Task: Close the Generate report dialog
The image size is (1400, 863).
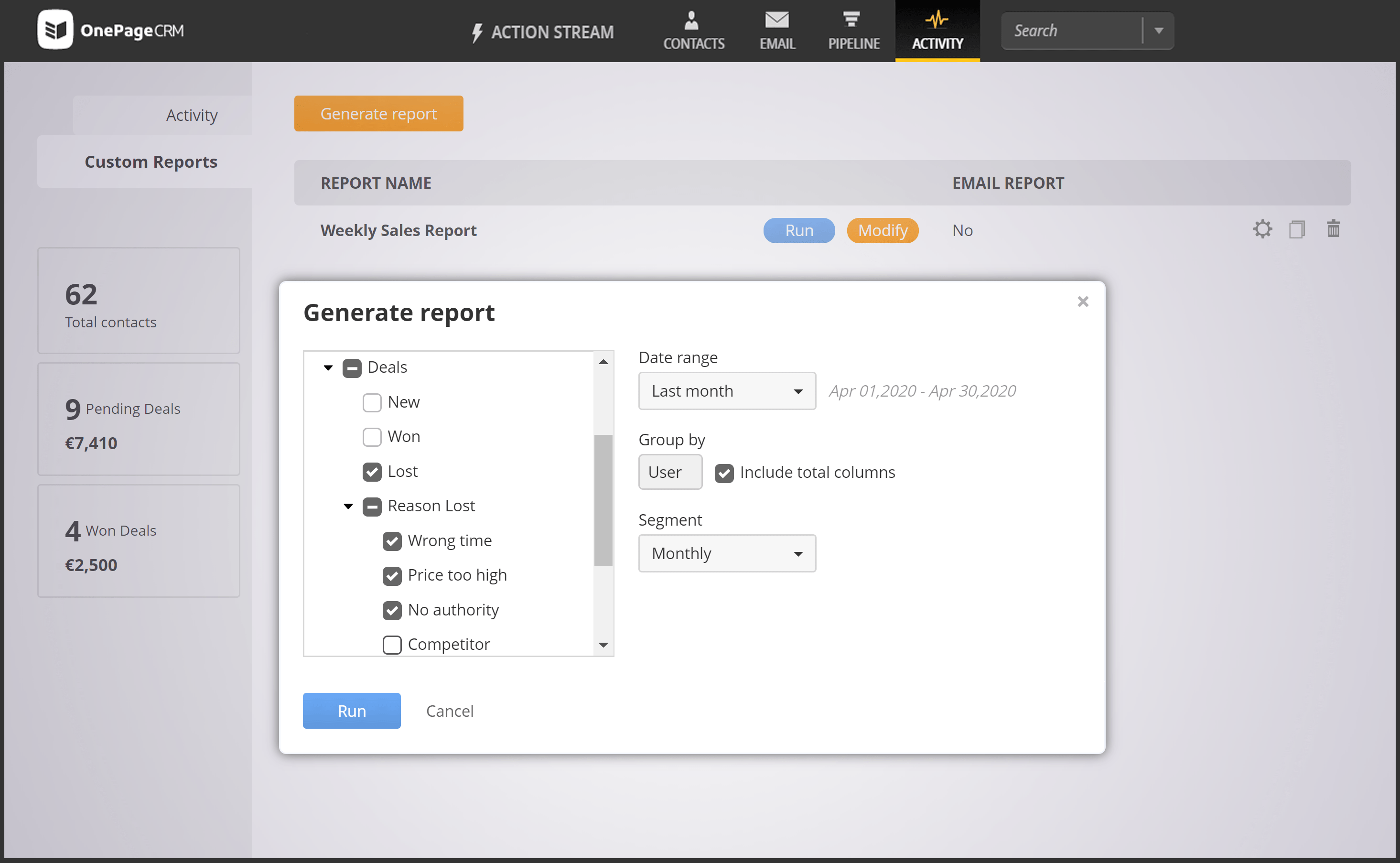Action: (x=1083, y=302)
